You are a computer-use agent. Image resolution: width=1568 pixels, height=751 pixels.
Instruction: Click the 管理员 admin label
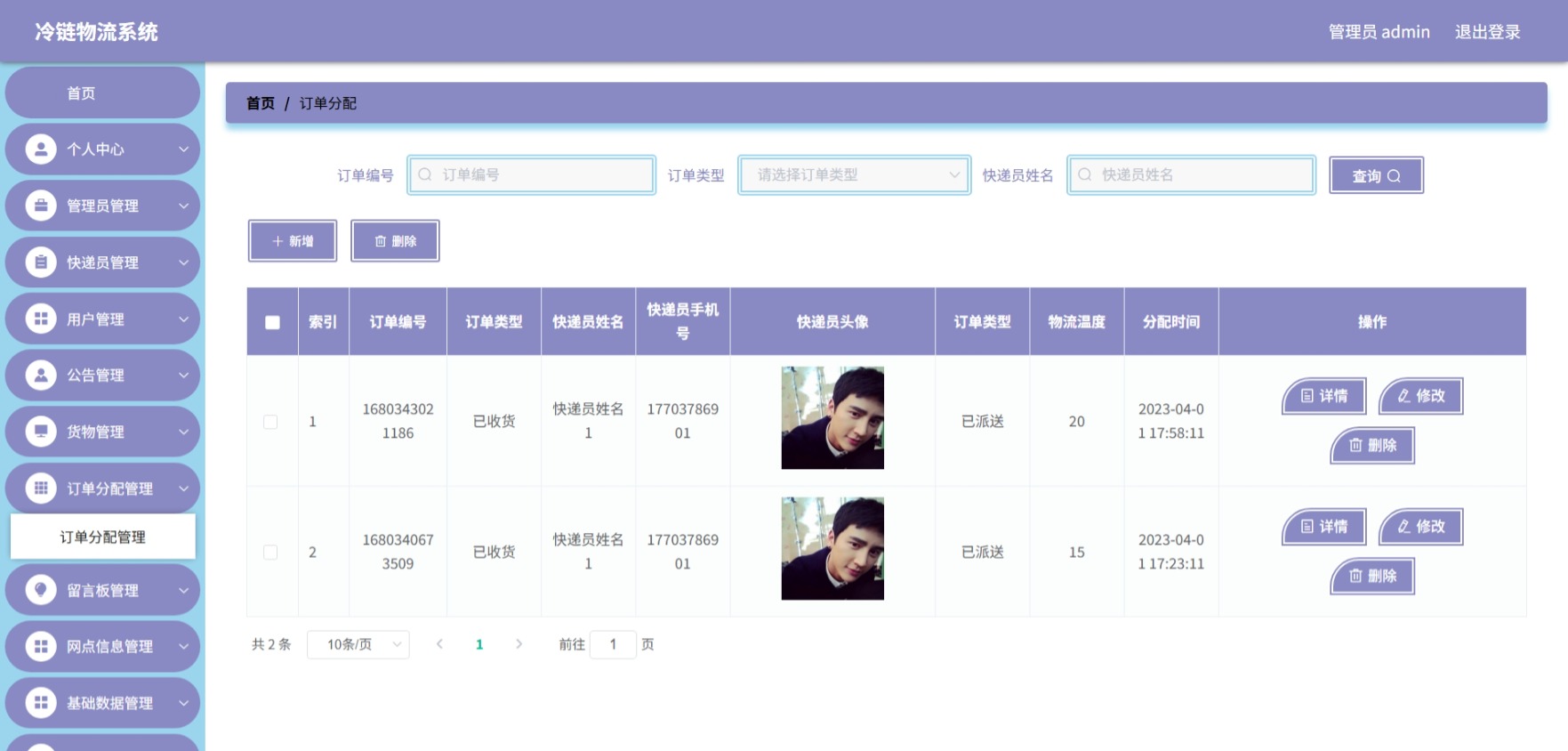[1379, 32]
